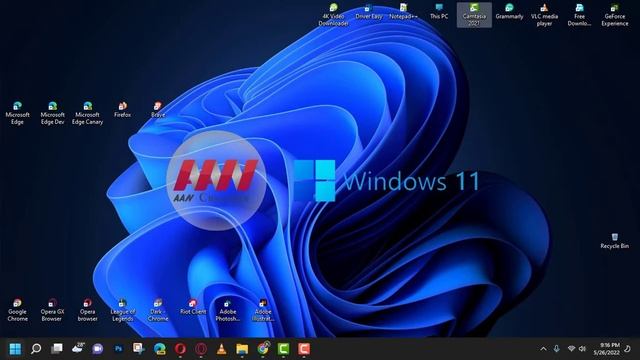Select the Google Chrome desktop icon
The width and height of the screenshot is (640, 360).
[x=17, y=310]
